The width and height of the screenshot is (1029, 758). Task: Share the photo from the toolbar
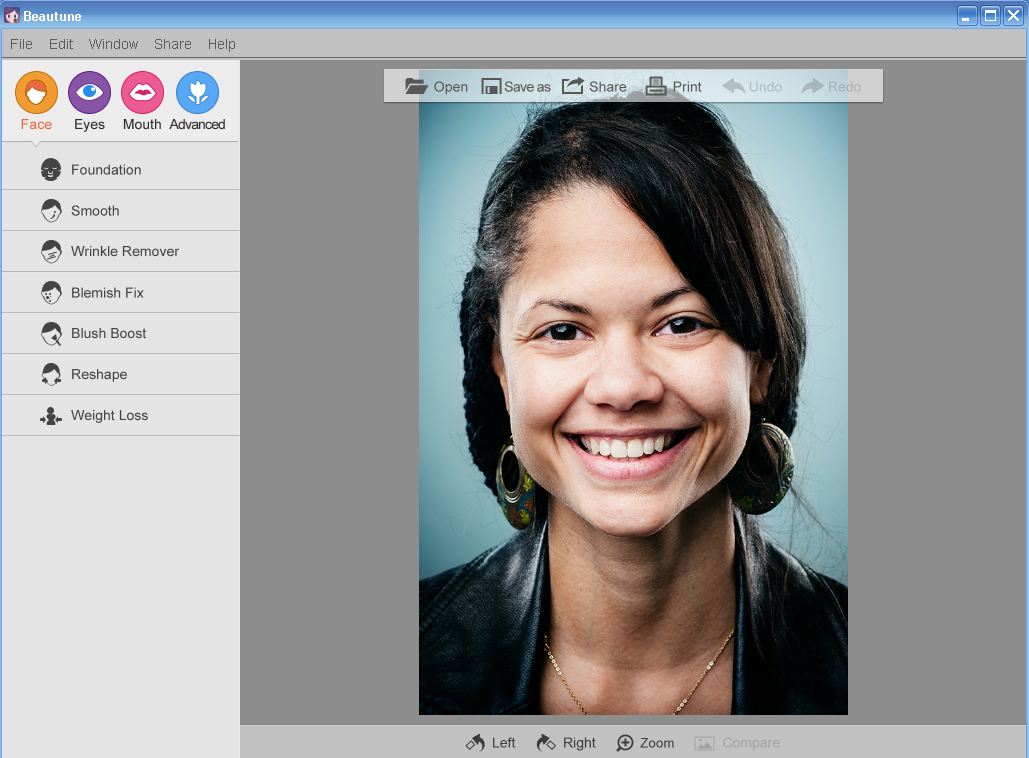tap(594, 87)
